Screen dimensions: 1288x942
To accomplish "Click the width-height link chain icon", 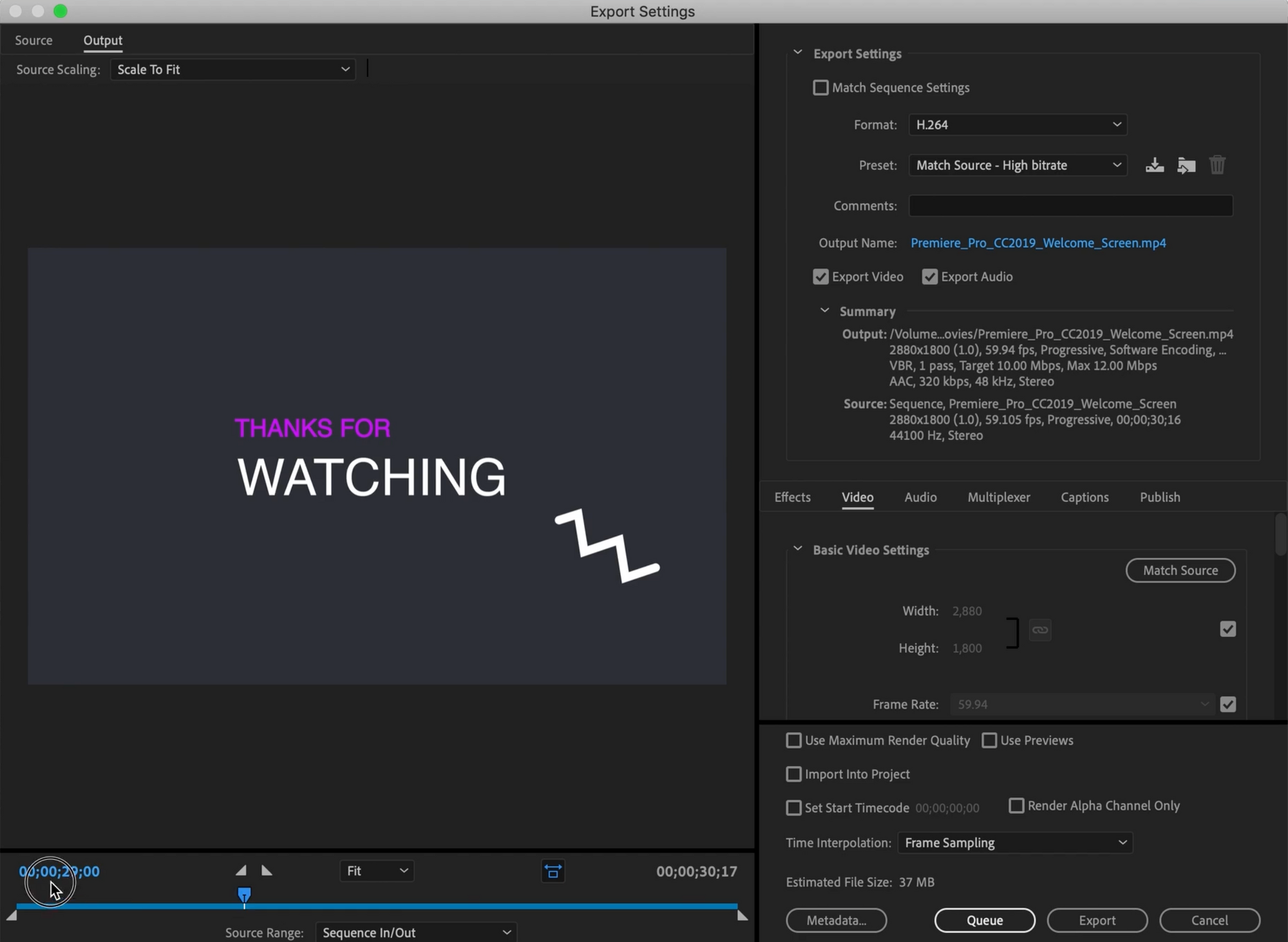I will [x=1039, y=630].
